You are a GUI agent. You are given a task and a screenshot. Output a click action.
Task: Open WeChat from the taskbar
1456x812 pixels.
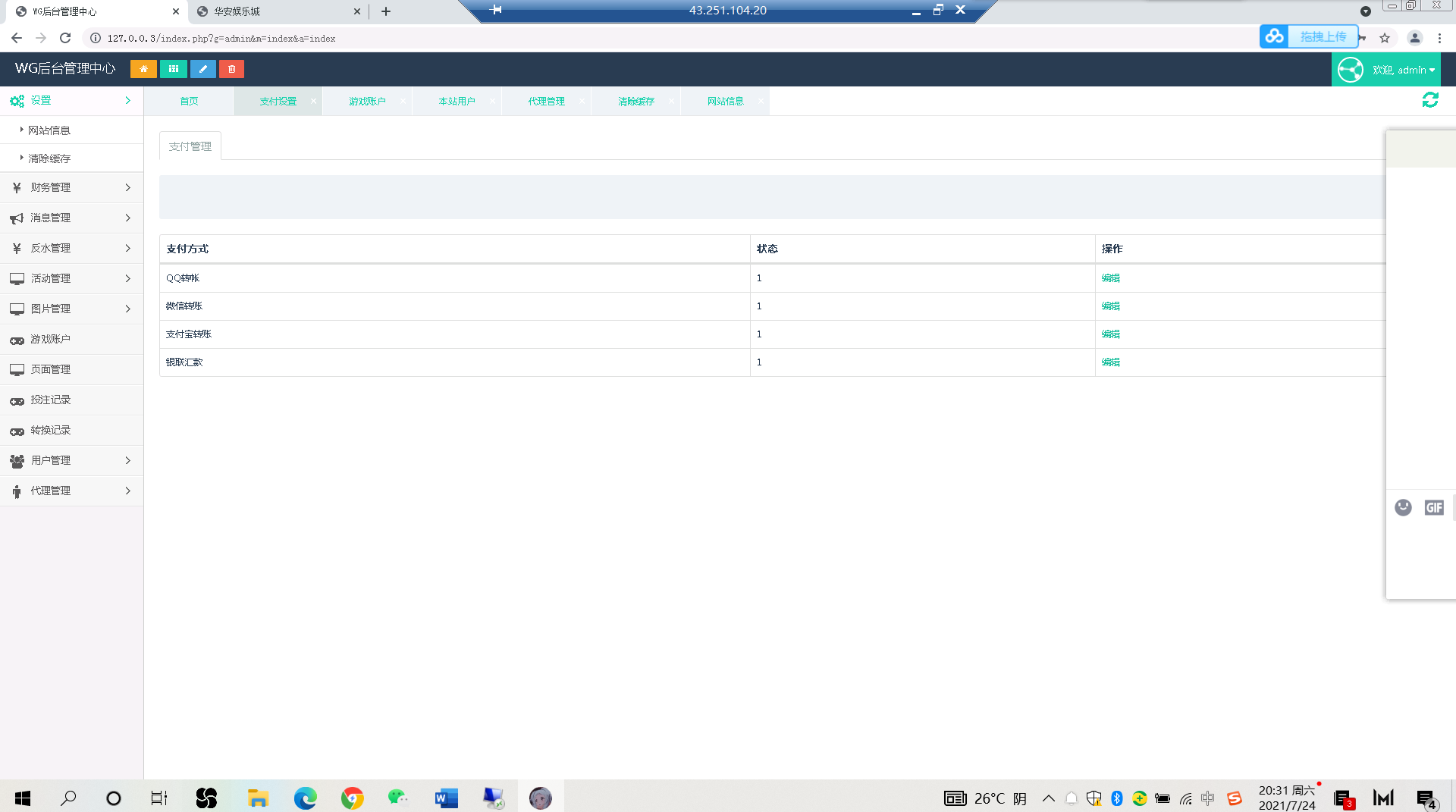coord(397,798)
